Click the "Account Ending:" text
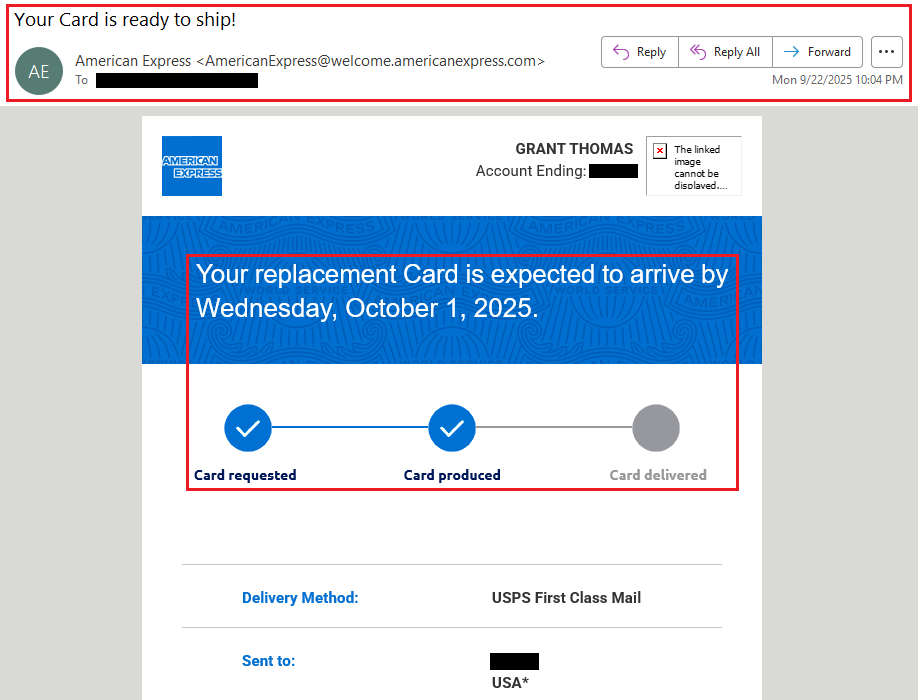Screen dimensions: 918x700 click(530, 171)
